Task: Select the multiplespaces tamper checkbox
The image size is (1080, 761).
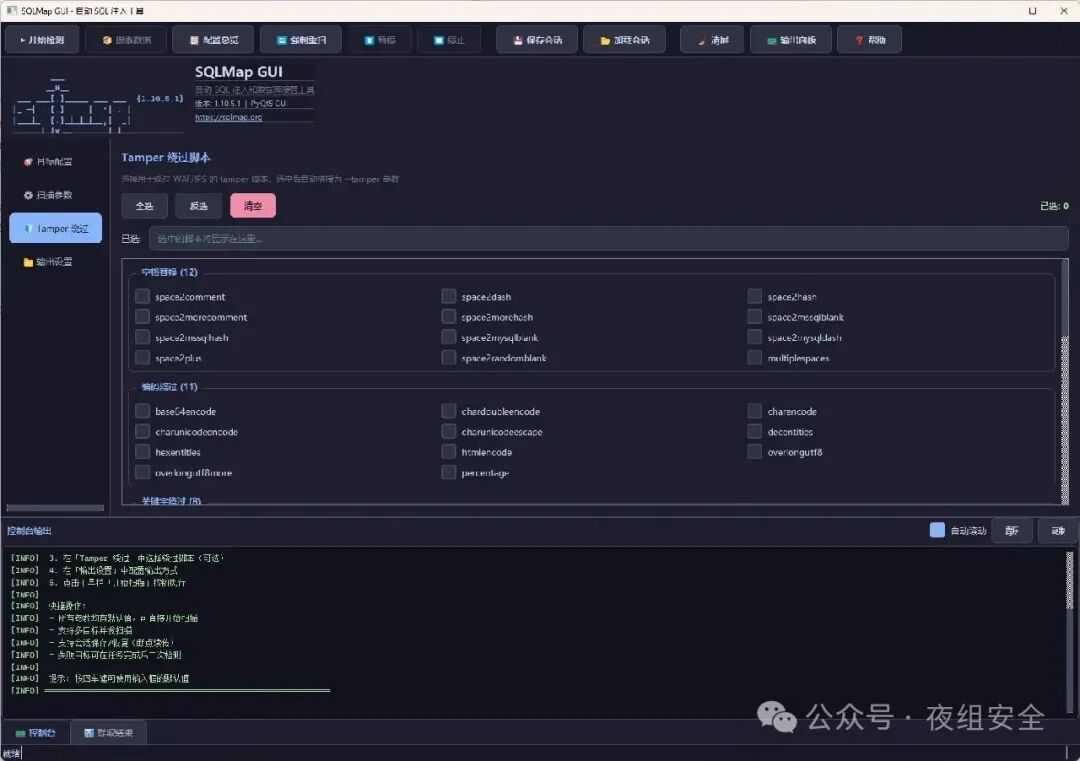Action: (755, 357)
